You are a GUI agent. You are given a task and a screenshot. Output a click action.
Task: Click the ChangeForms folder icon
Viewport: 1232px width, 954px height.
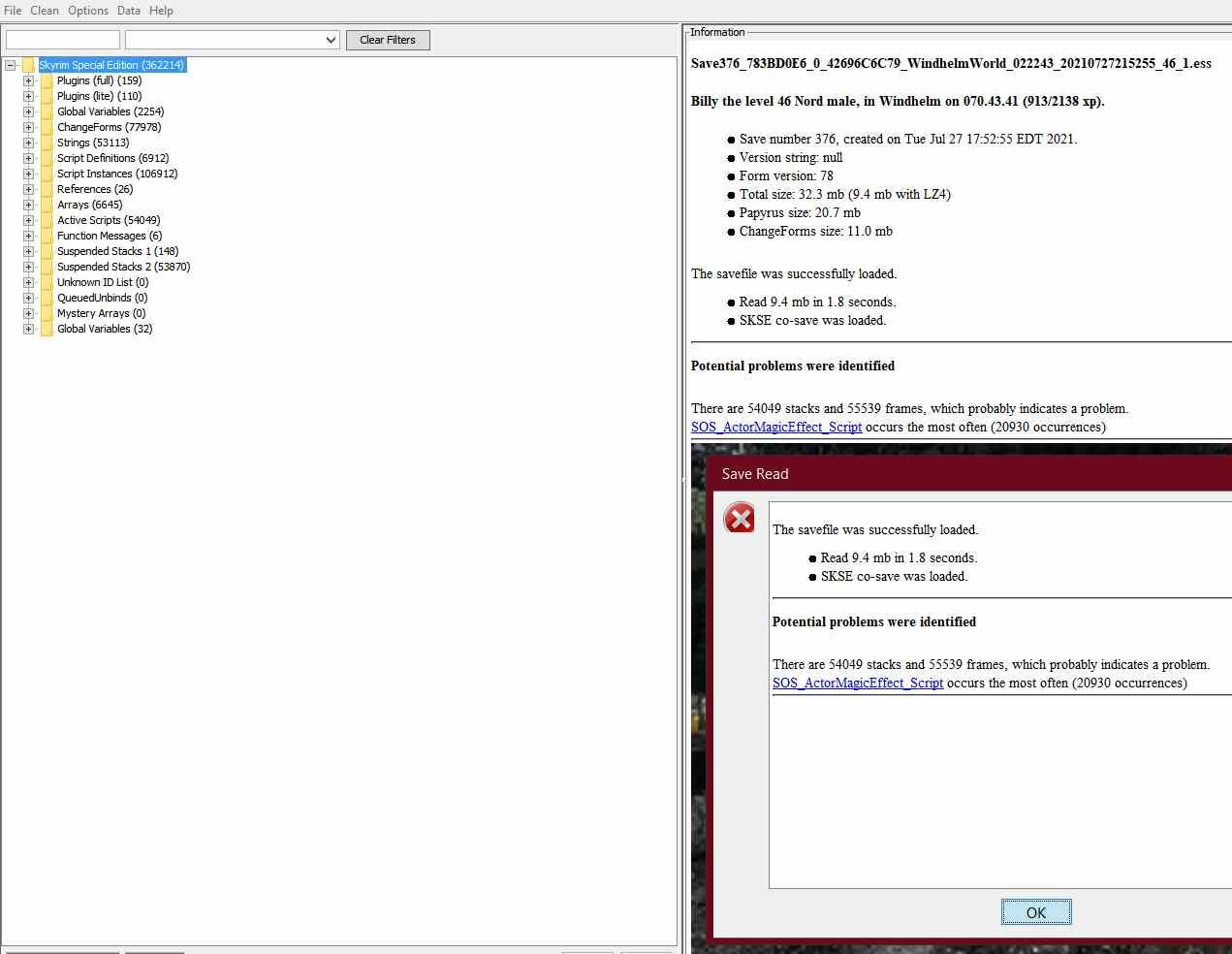pyautogui.click(x=47, y=127)
